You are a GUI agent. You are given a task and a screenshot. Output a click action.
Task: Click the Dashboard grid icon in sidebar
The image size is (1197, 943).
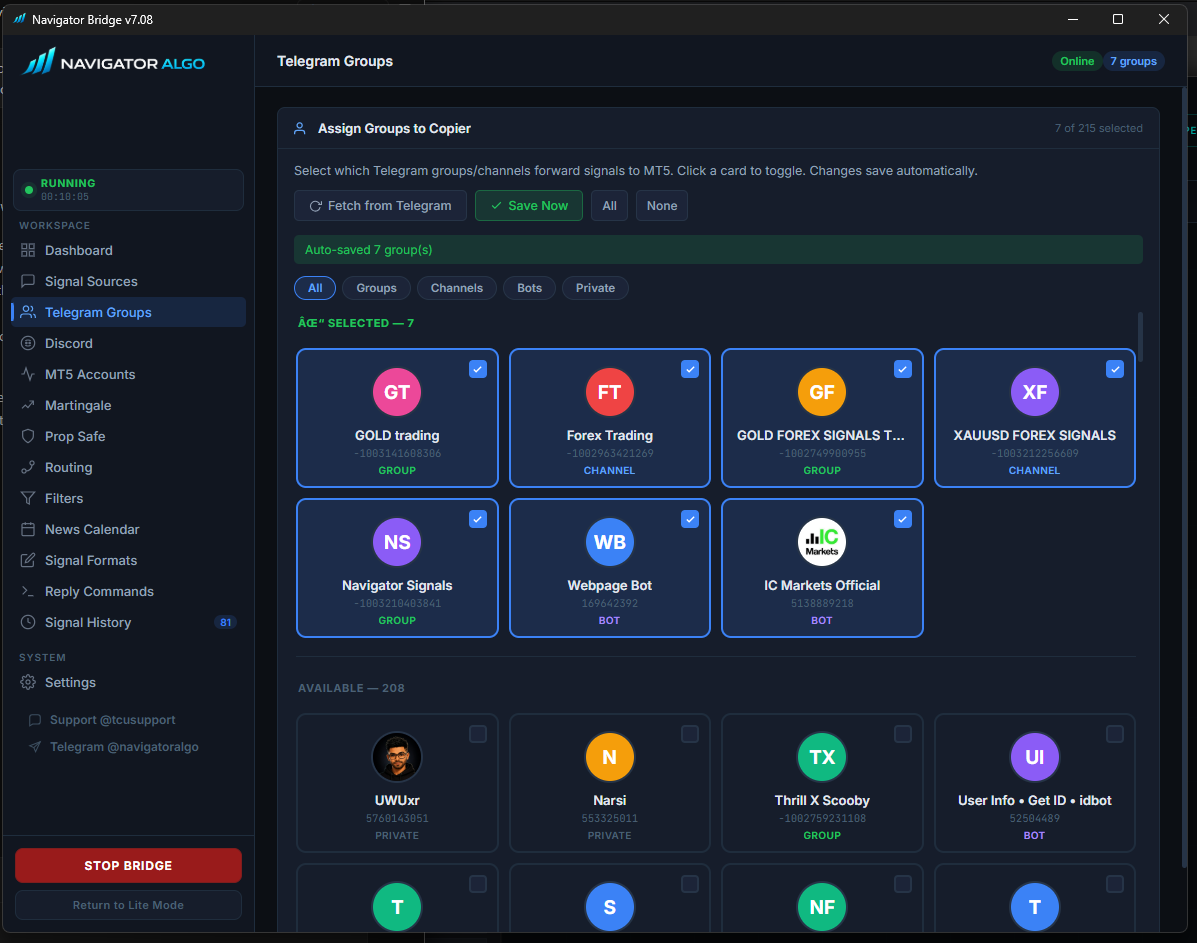click(28, 250)
